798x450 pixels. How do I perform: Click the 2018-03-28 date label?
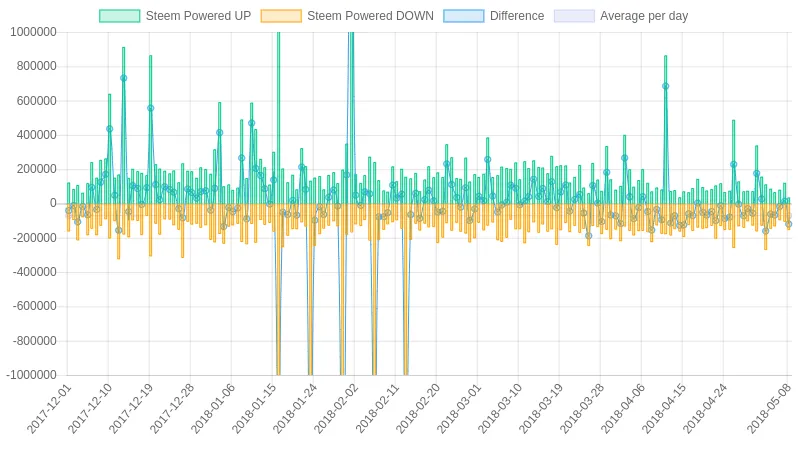tap(583, 409)
